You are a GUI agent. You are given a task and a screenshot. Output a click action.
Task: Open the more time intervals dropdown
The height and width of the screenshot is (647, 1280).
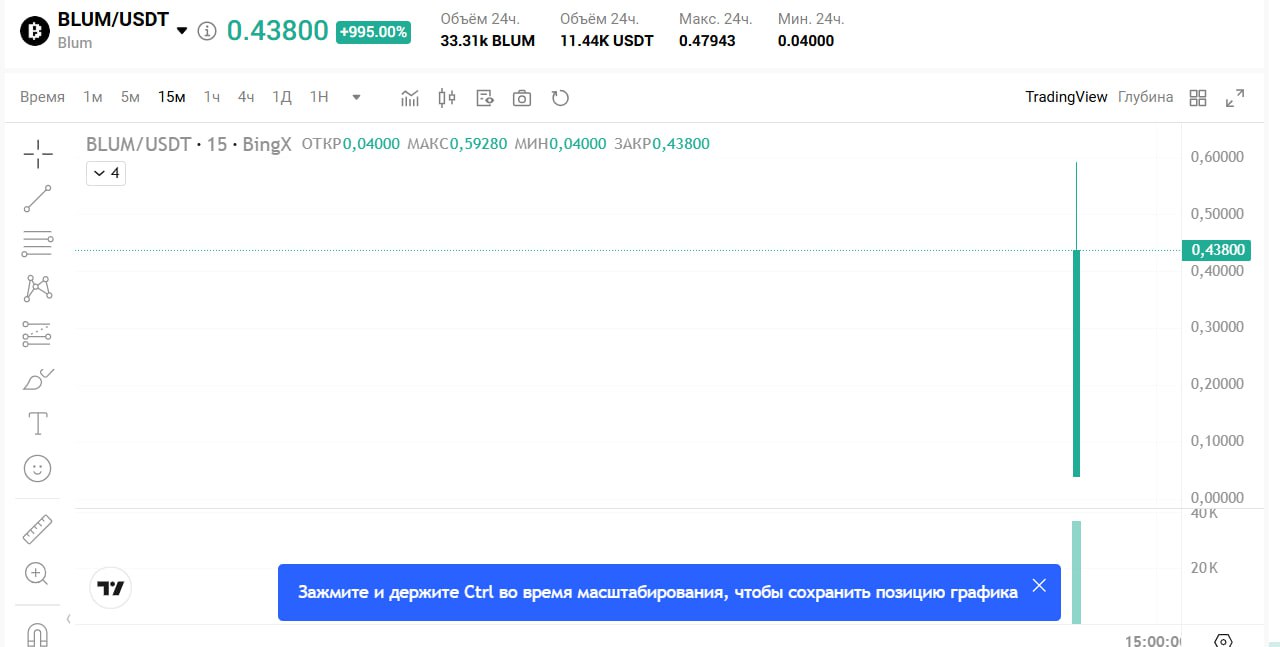pos(357,97)
